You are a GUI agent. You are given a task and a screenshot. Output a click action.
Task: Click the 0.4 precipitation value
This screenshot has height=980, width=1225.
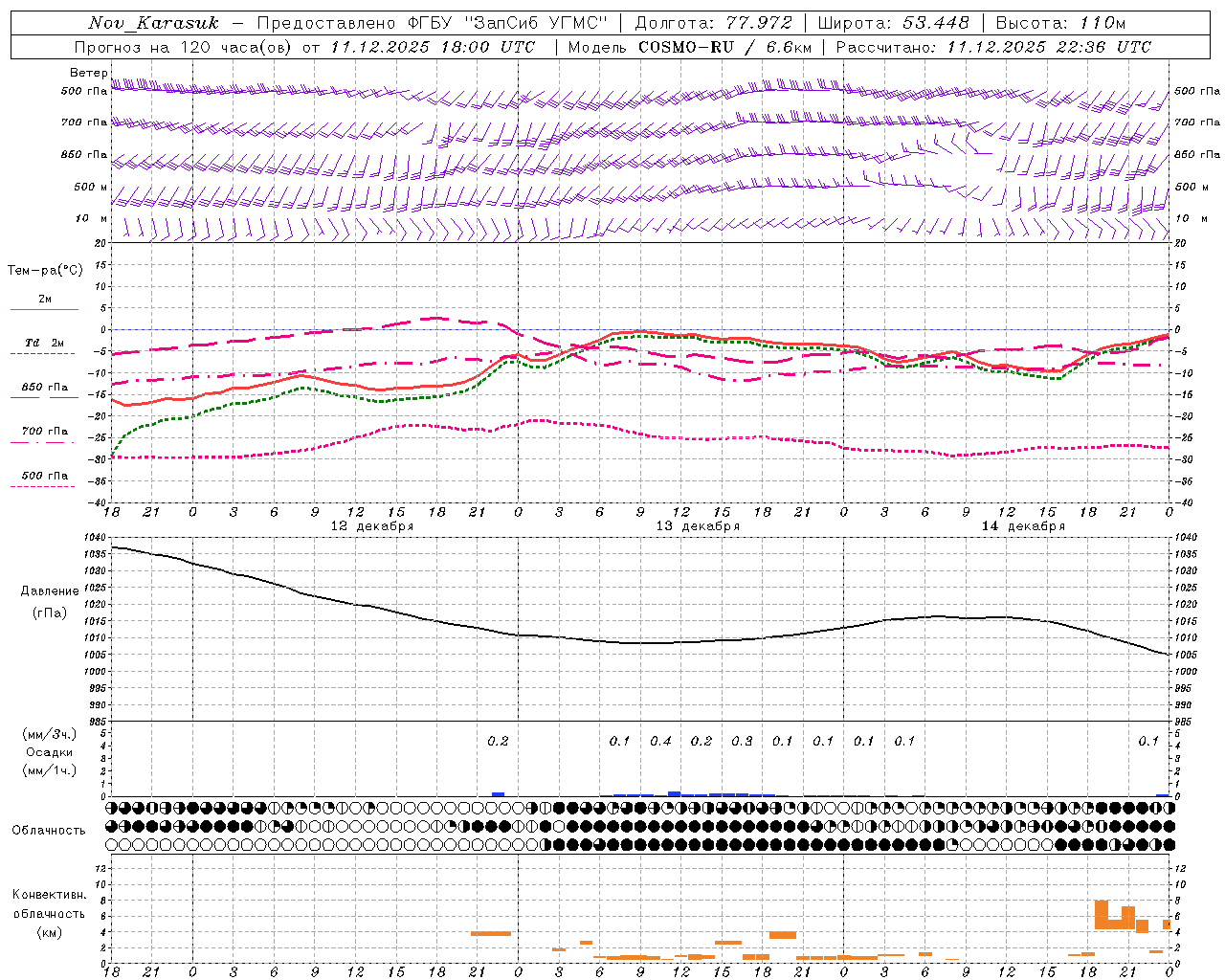660,742
